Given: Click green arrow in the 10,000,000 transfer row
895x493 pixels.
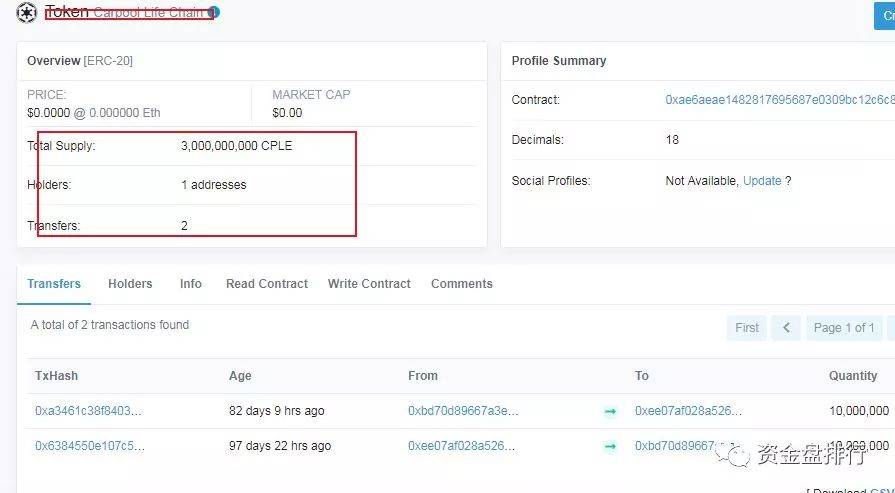Looking at the screenshot, I should (610, 411).
